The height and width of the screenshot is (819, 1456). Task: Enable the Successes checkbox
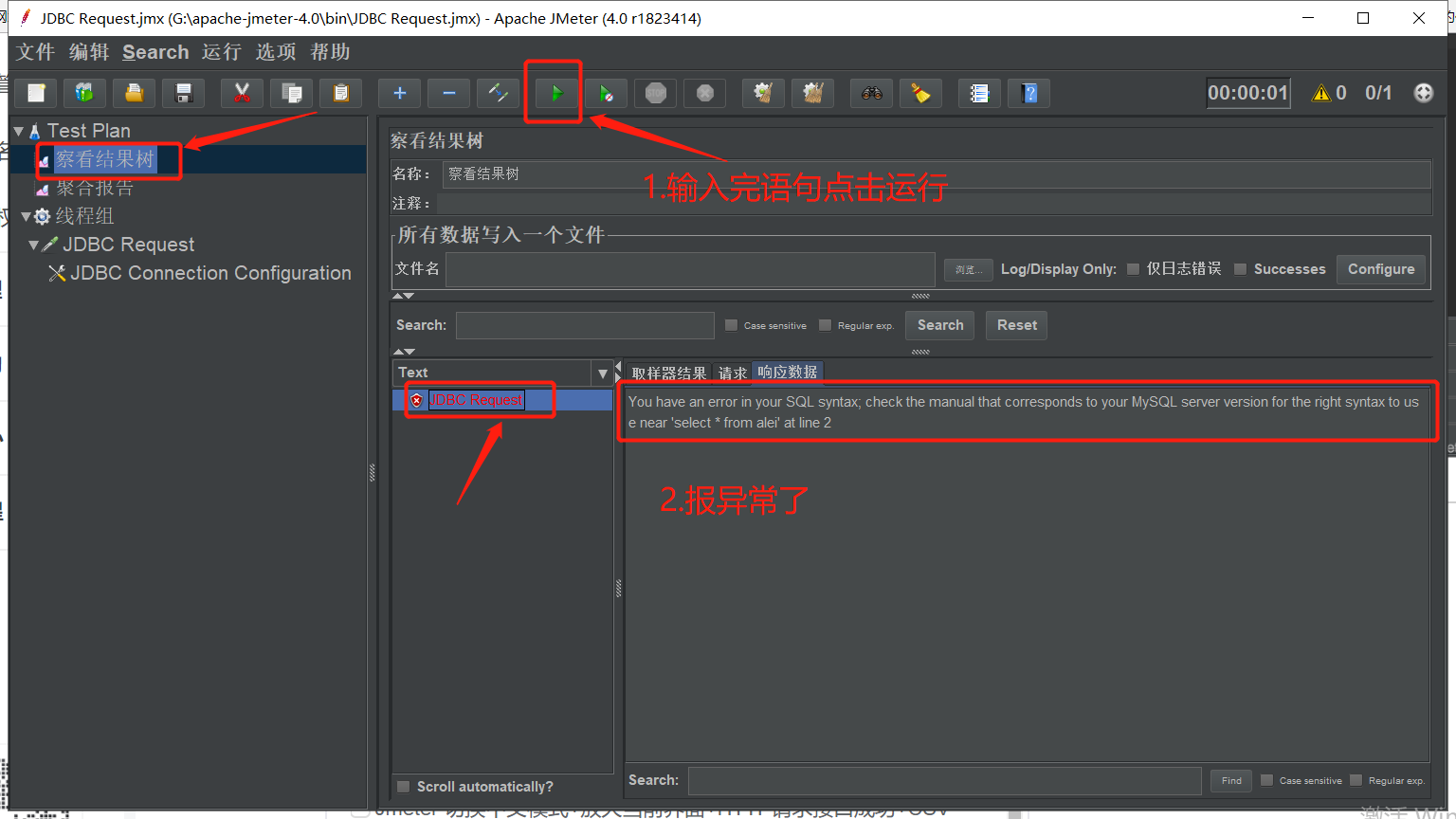click(1242, 269)
